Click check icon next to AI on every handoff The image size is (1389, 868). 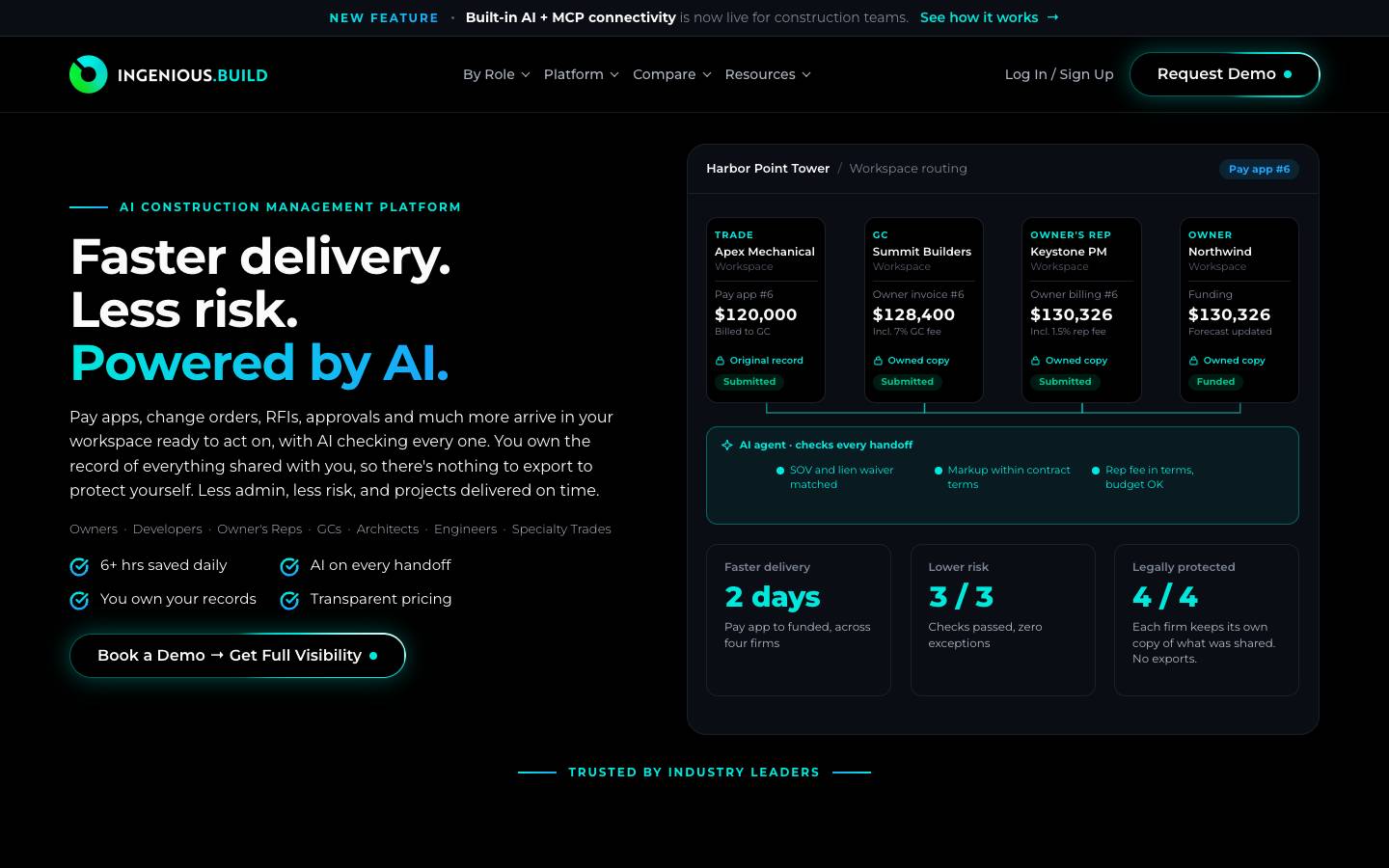pos(289,566)
